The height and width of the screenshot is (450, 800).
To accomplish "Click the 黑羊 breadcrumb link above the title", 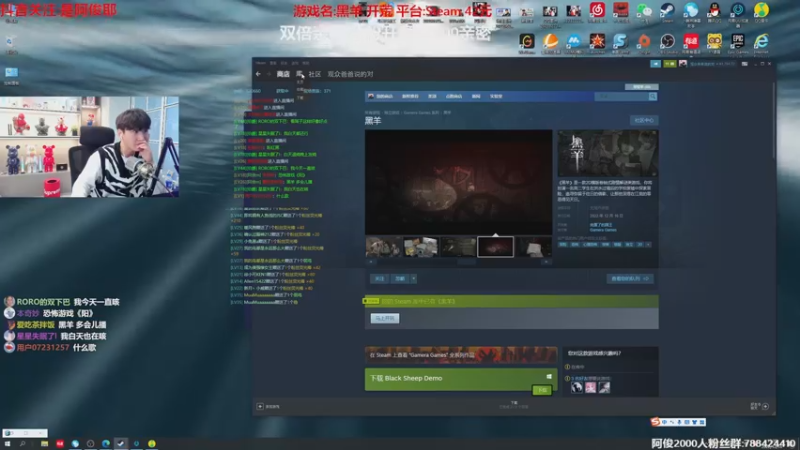I will click(447, 112).
